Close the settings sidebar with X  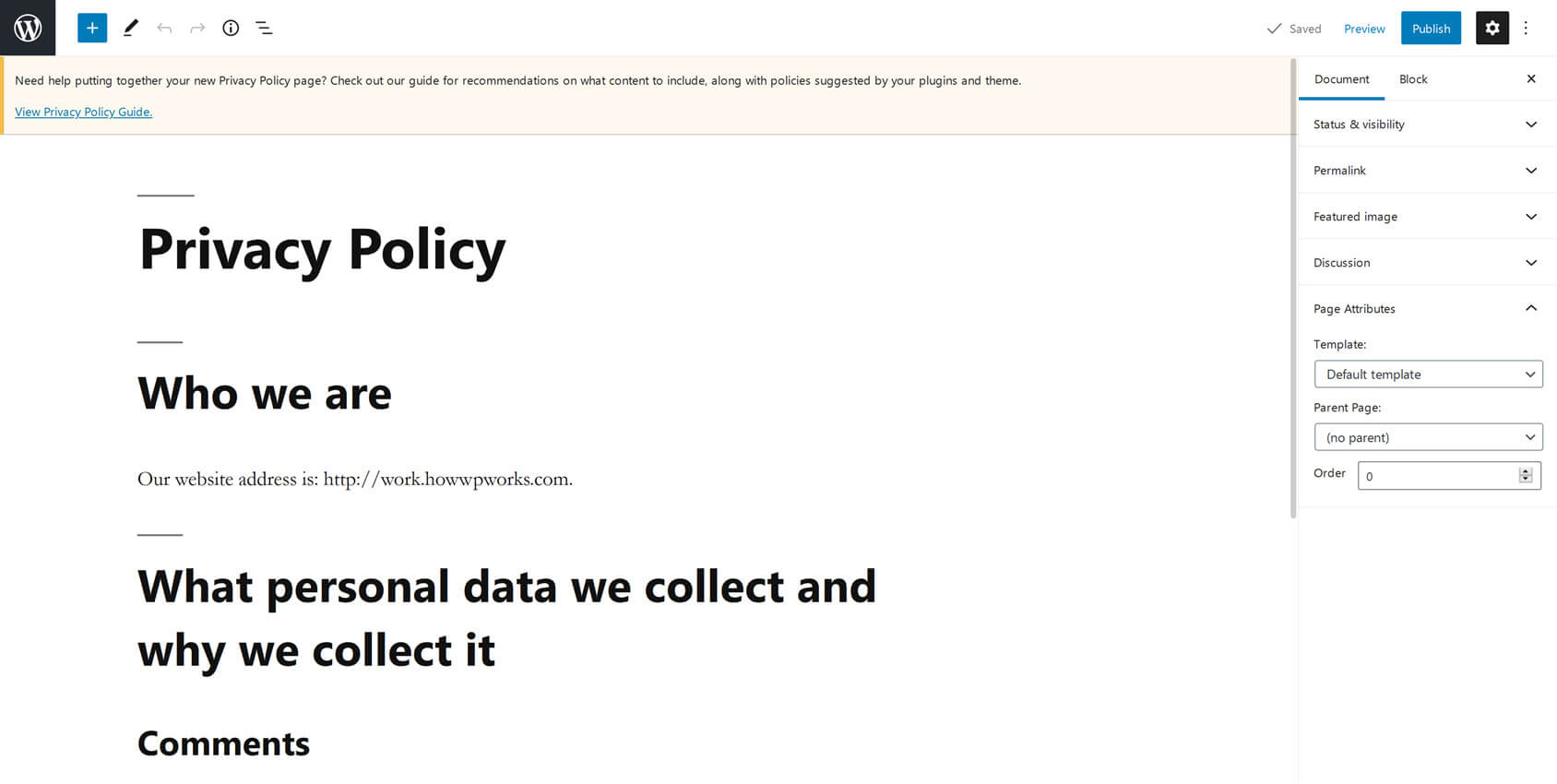pyautogui.click(x=1531, y=78)
